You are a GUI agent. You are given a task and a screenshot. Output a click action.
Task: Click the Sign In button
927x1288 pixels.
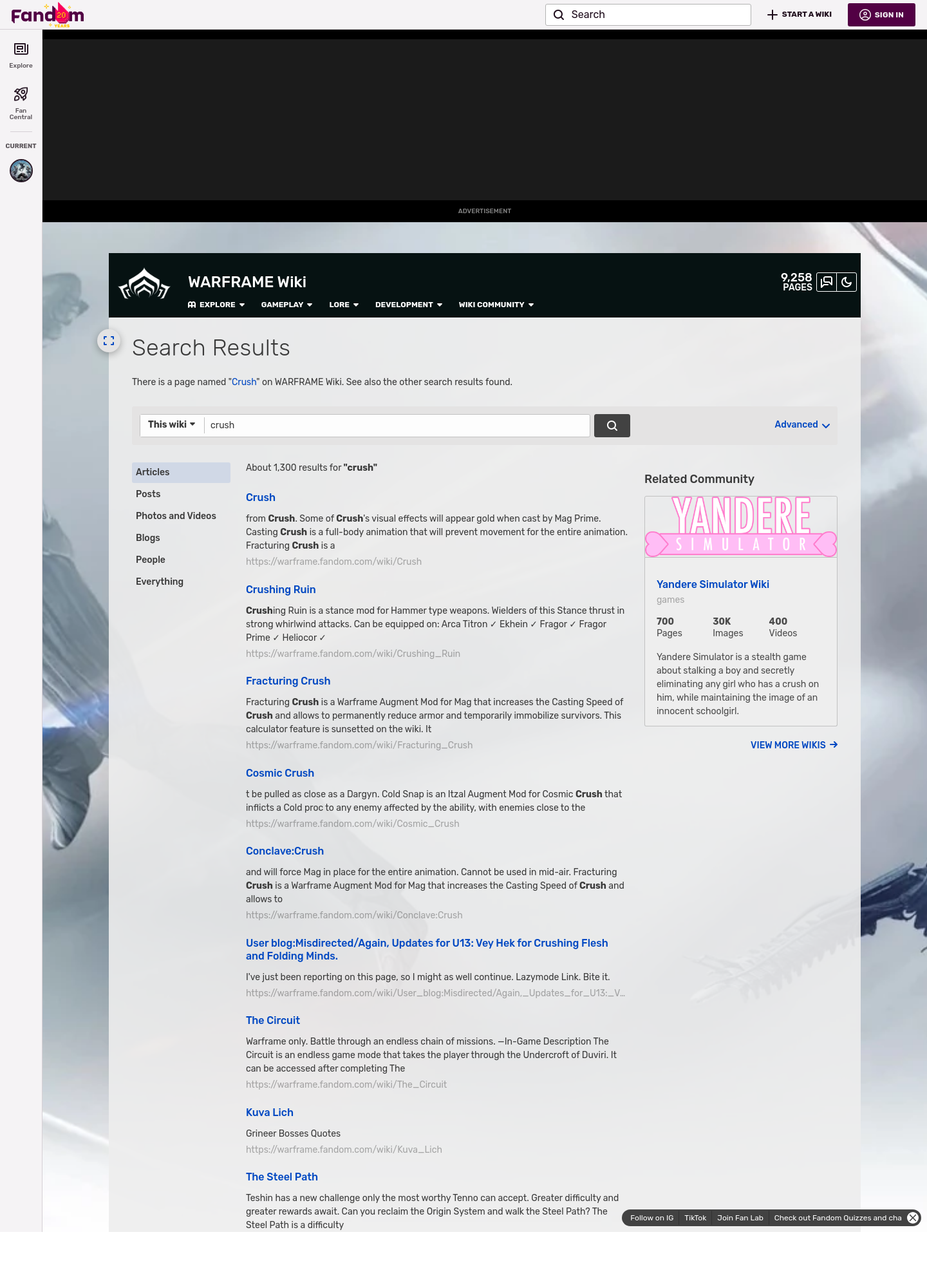click(881, 15)
